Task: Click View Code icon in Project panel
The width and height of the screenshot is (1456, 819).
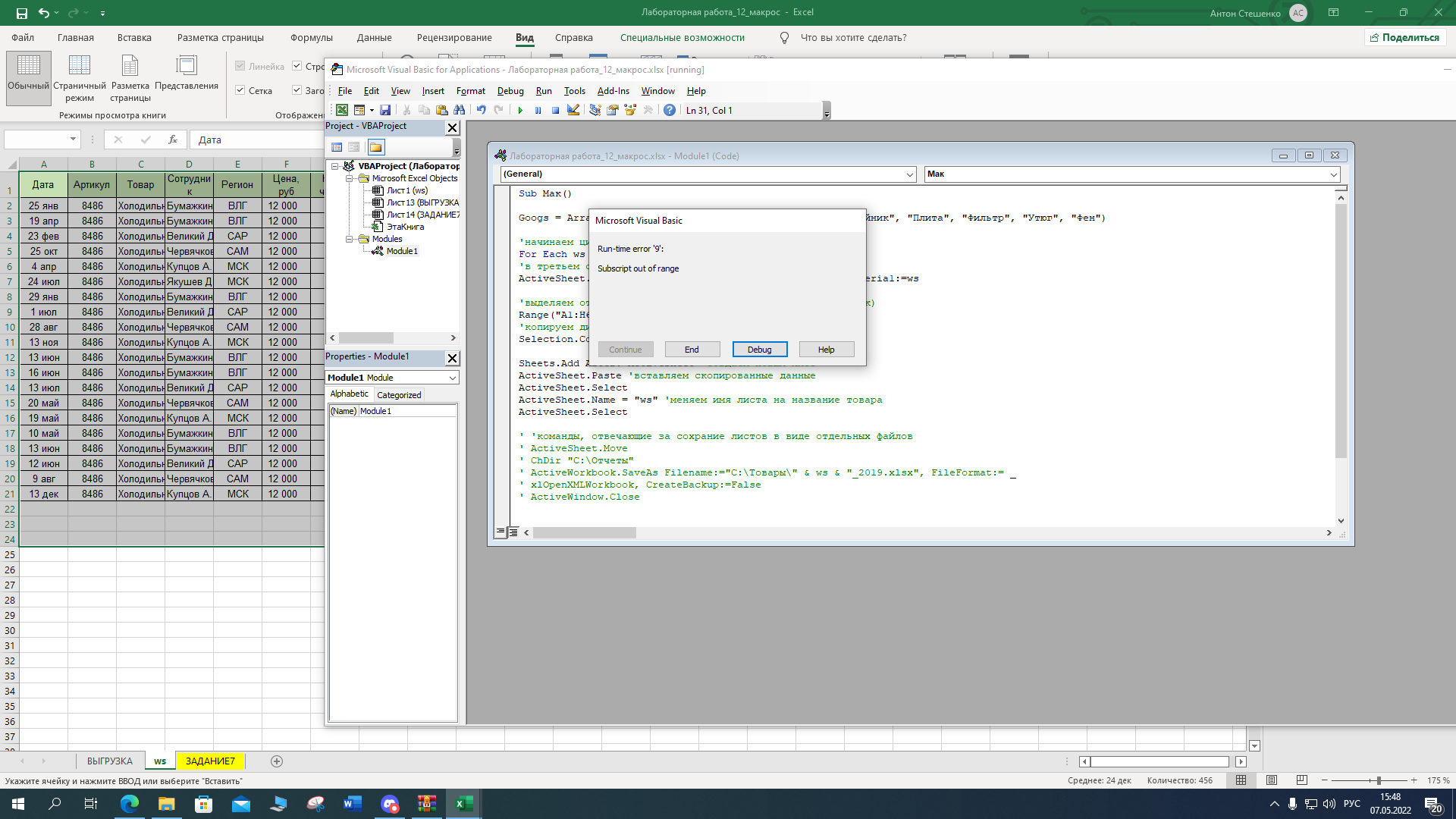Action: [x=337, y=147]
